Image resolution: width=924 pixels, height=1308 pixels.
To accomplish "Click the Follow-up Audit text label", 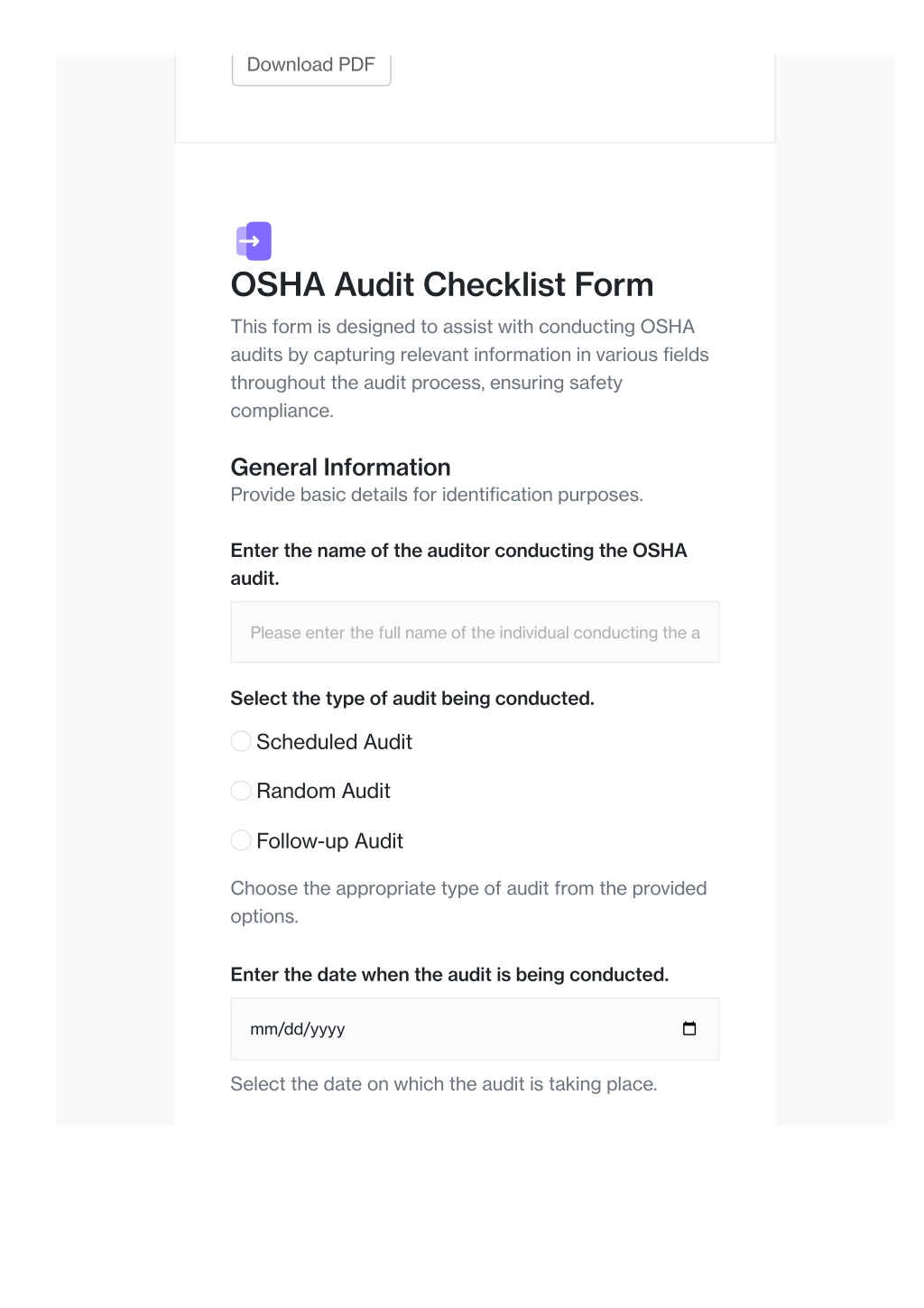I will [329, 840].
